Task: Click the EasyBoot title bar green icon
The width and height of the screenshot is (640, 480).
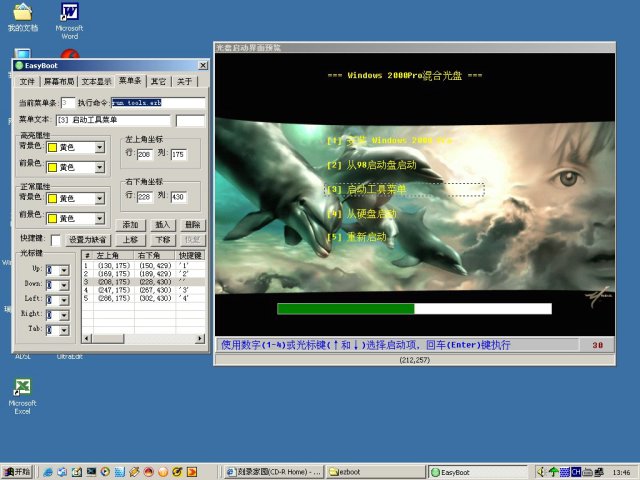Action: click(19, 65)
